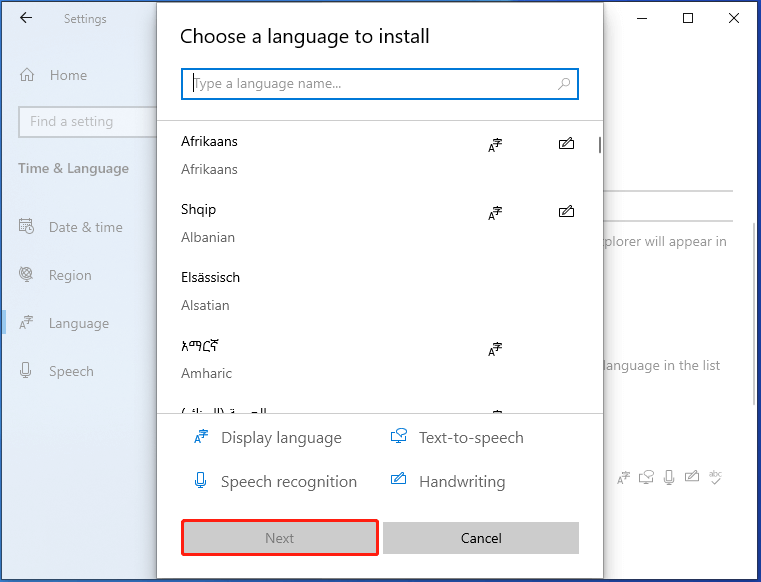Click Albanian display language icon
761x582 pixels.
495,213
